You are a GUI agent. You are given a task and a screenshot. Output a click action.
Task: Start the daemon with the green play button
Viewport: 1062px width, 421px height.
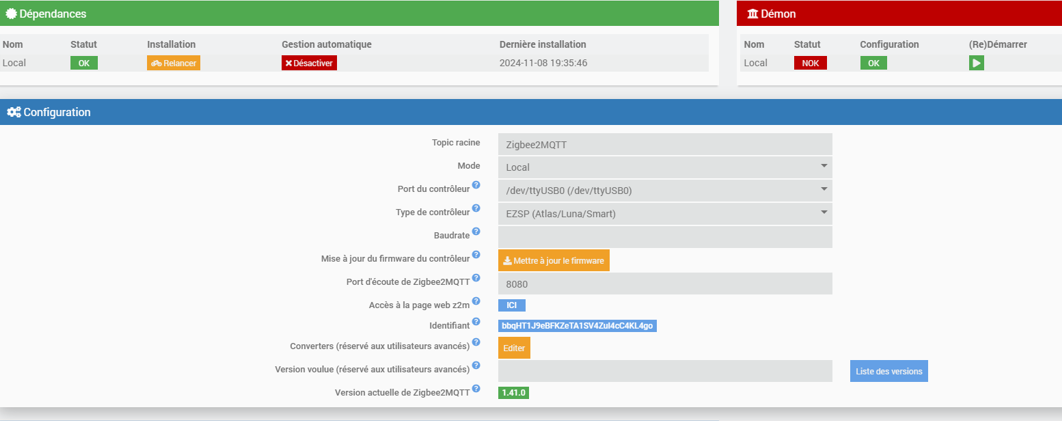(x=976, y=63)
